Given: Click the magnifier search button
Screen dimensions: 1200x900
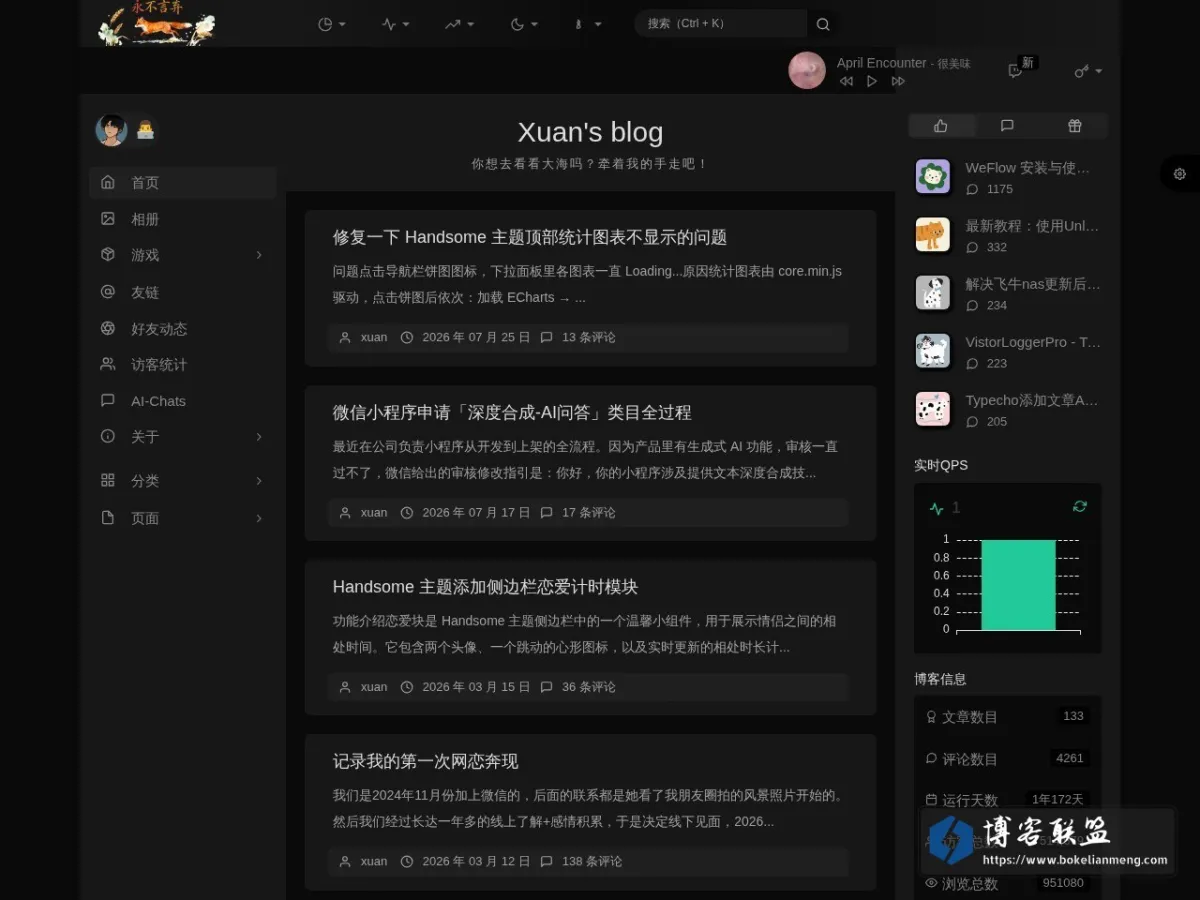Looking at the screenshot, I should pos(822,24).
